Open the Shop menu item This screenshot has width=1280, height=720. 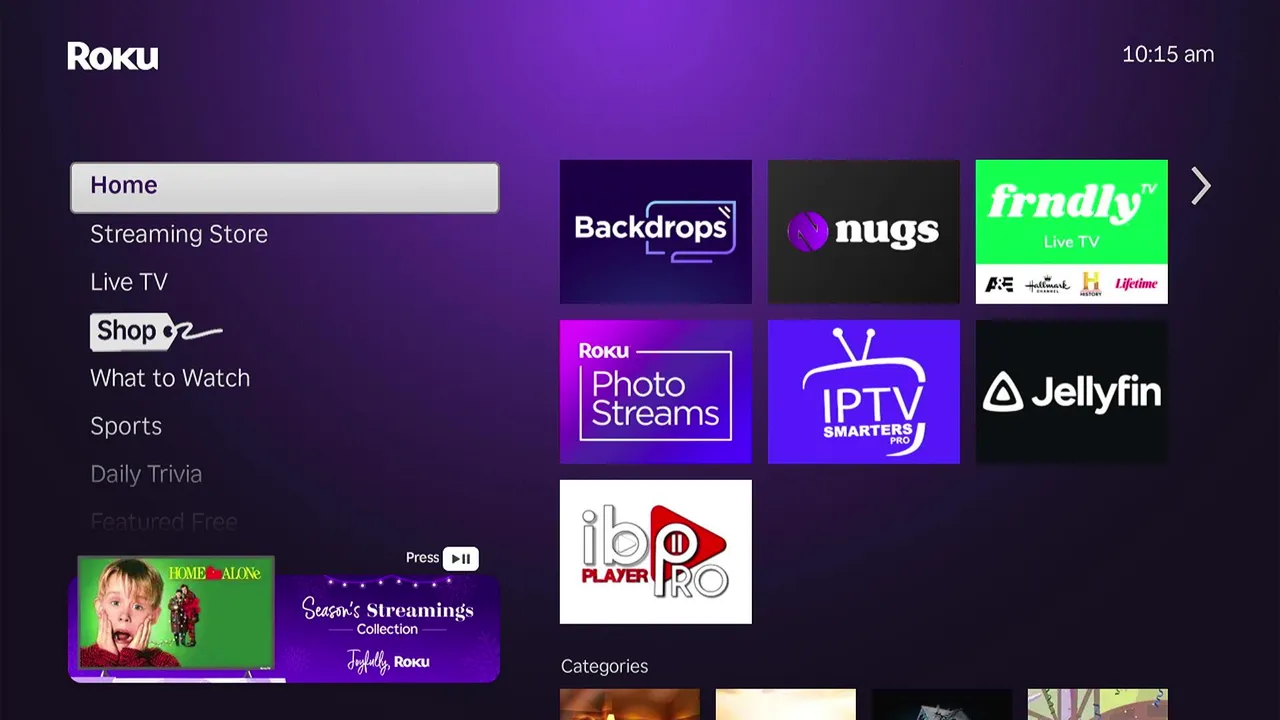(x=155, y=331)
